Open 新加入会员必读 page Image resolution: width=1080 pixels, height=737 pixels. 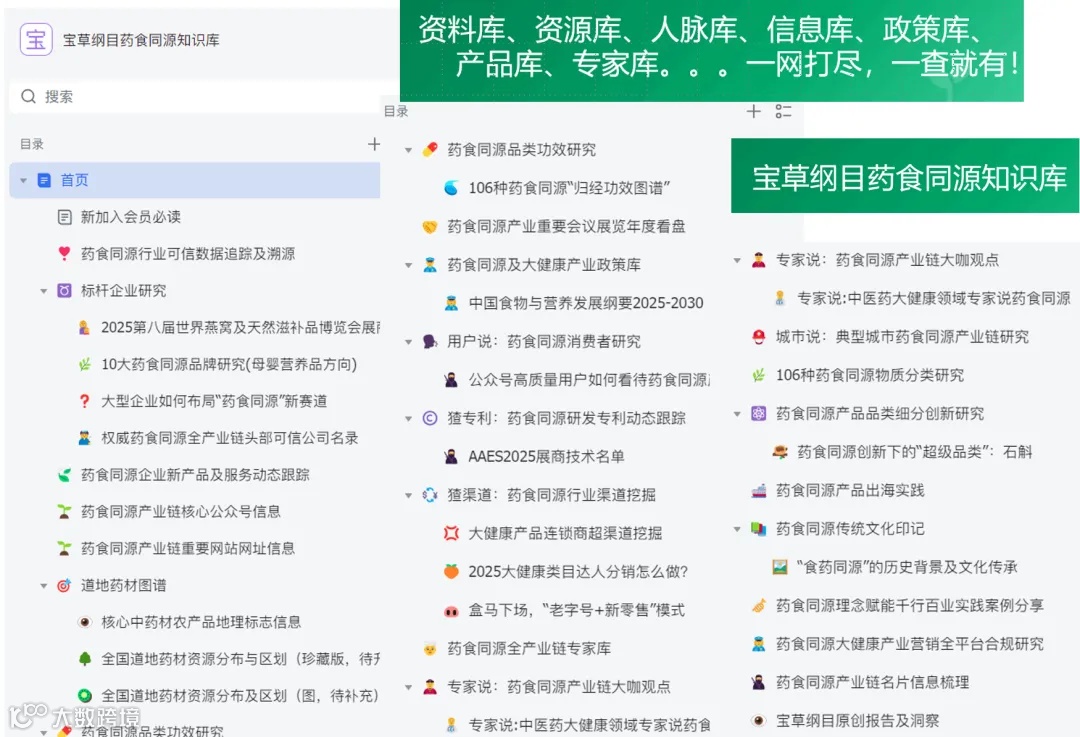point(131,217)
